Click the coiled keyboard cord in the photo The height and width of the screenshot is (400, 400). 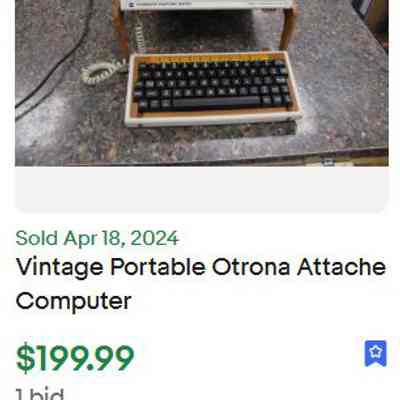pos(100,71)
